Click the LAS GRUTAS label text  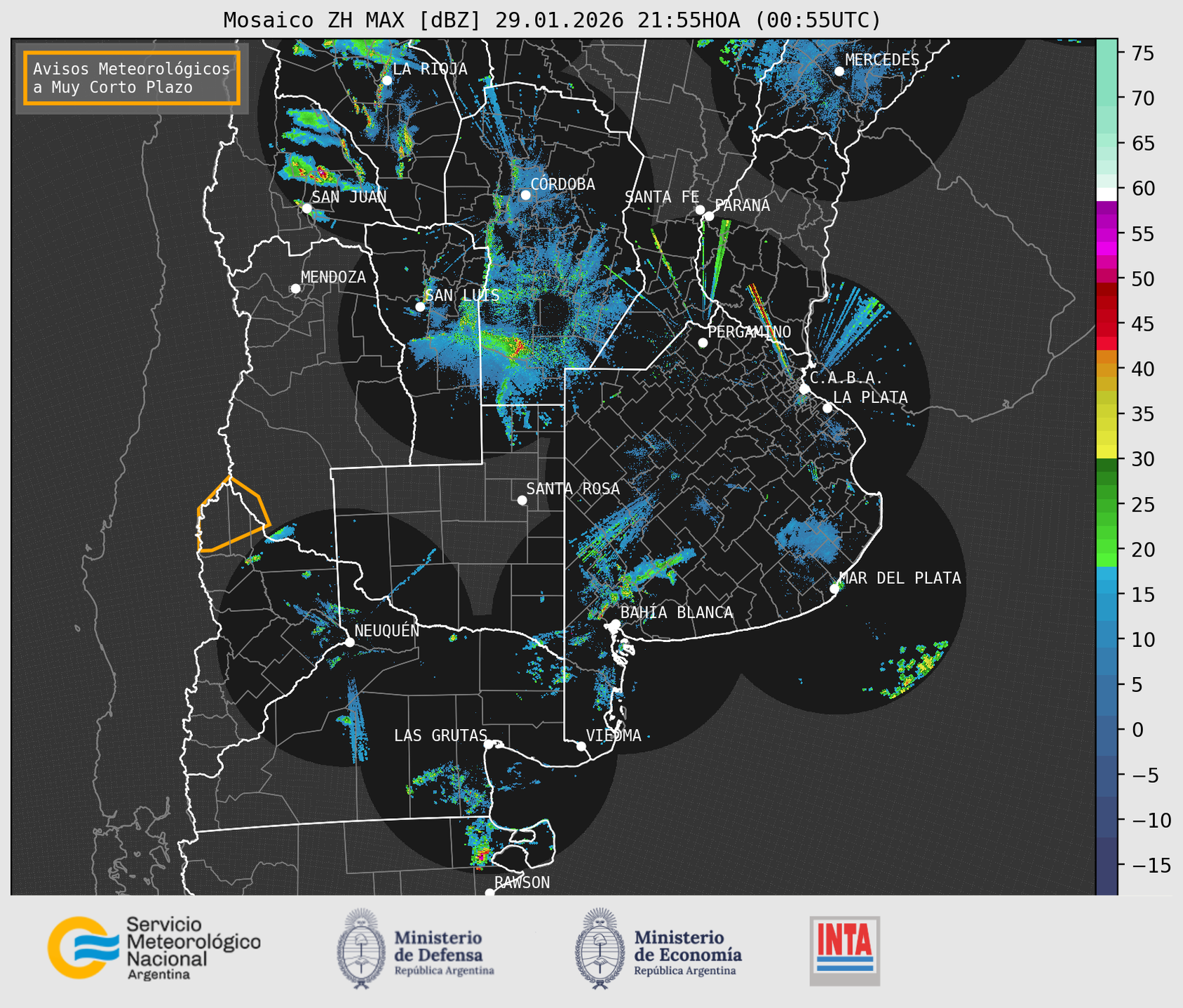tap(440, 735)
